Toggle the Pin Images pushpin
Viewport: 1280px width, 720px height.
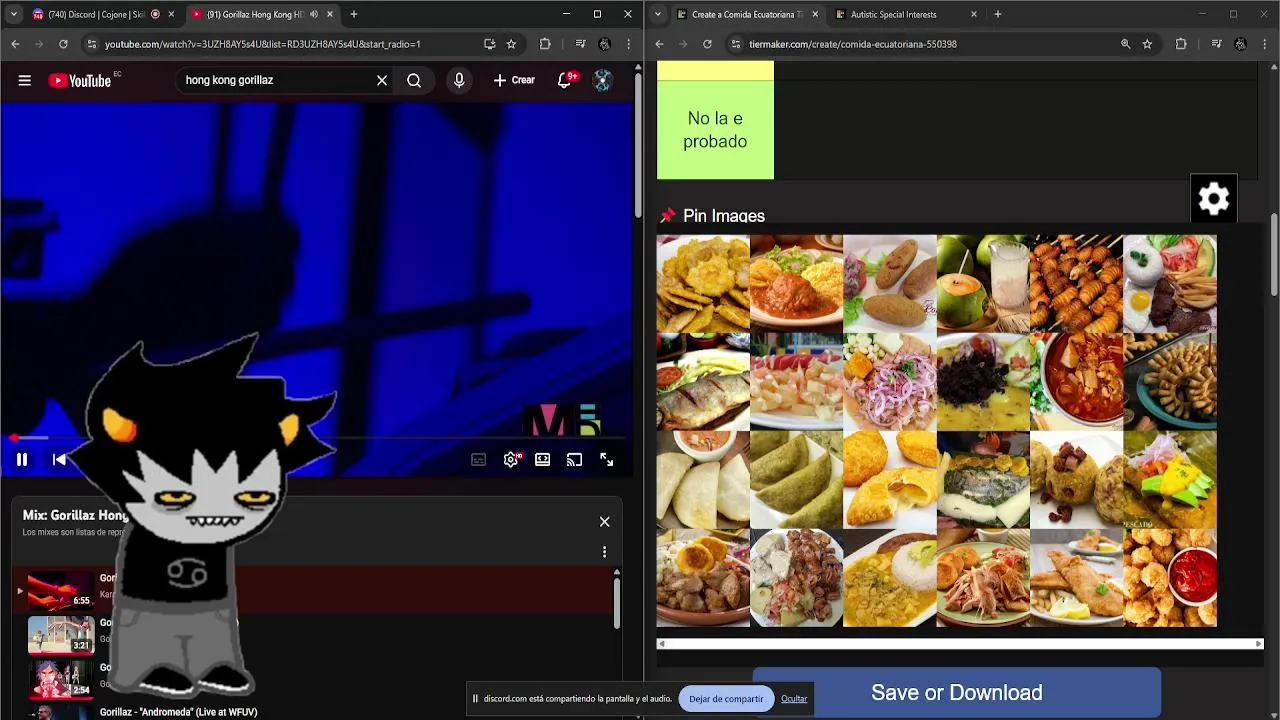(668, 216)
